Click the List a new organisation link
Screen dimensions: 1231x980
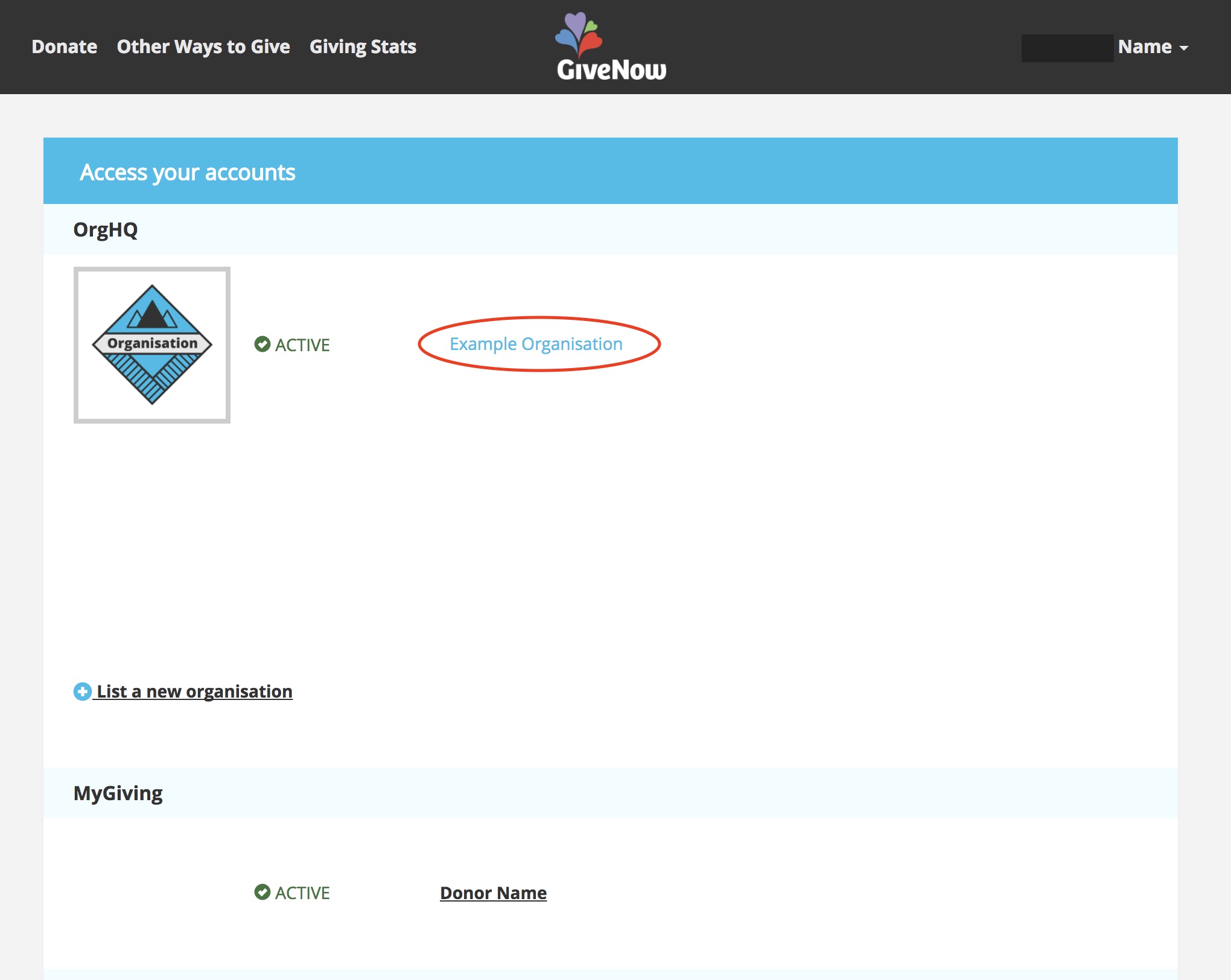(x=194, y=692)
